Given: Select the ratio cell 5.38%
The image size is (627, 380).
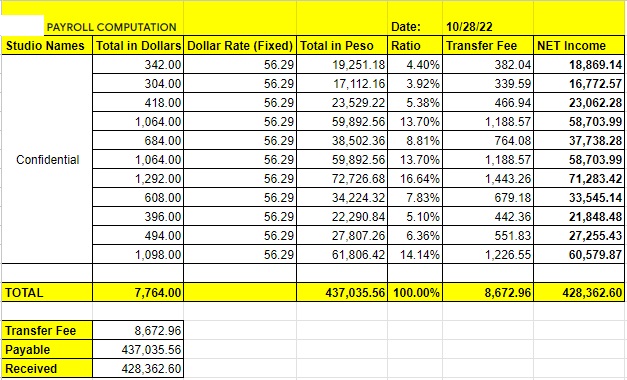Looking at the screenshot, I should point(415,102).
